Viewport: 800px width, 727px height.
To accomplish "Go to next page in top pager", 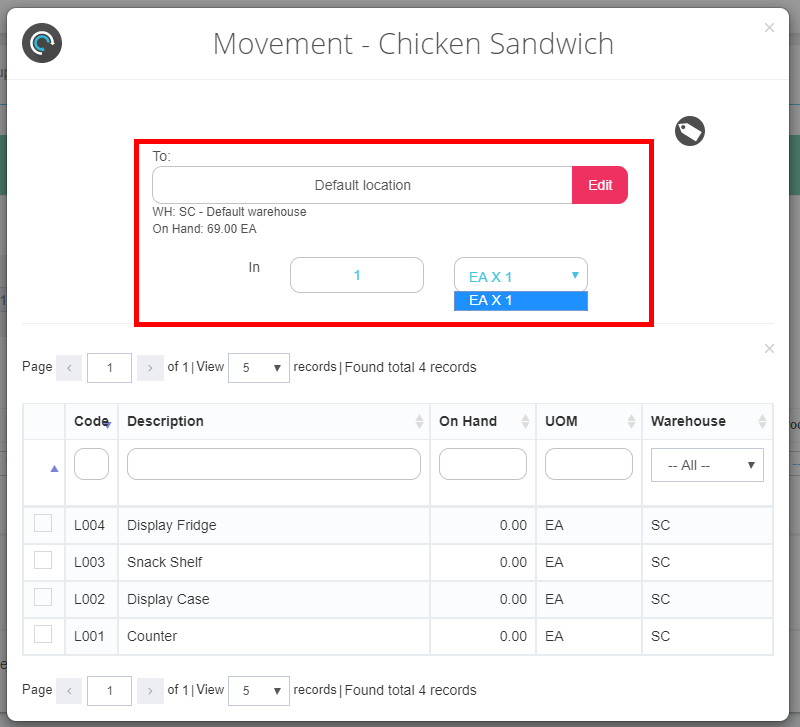I will tap(149, 367).
